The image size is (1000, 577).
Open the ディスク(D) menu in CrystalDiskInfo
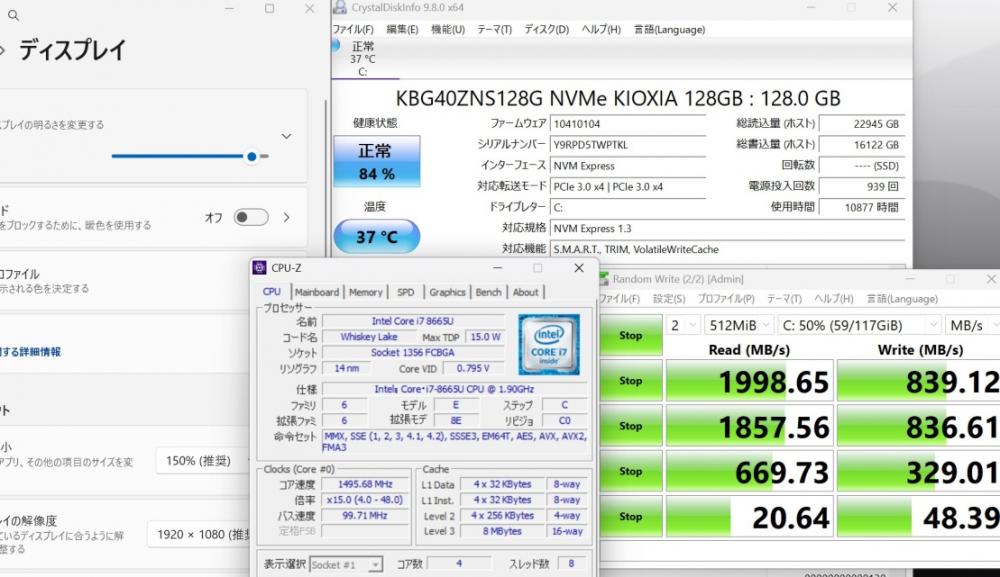tap(547, 29)
